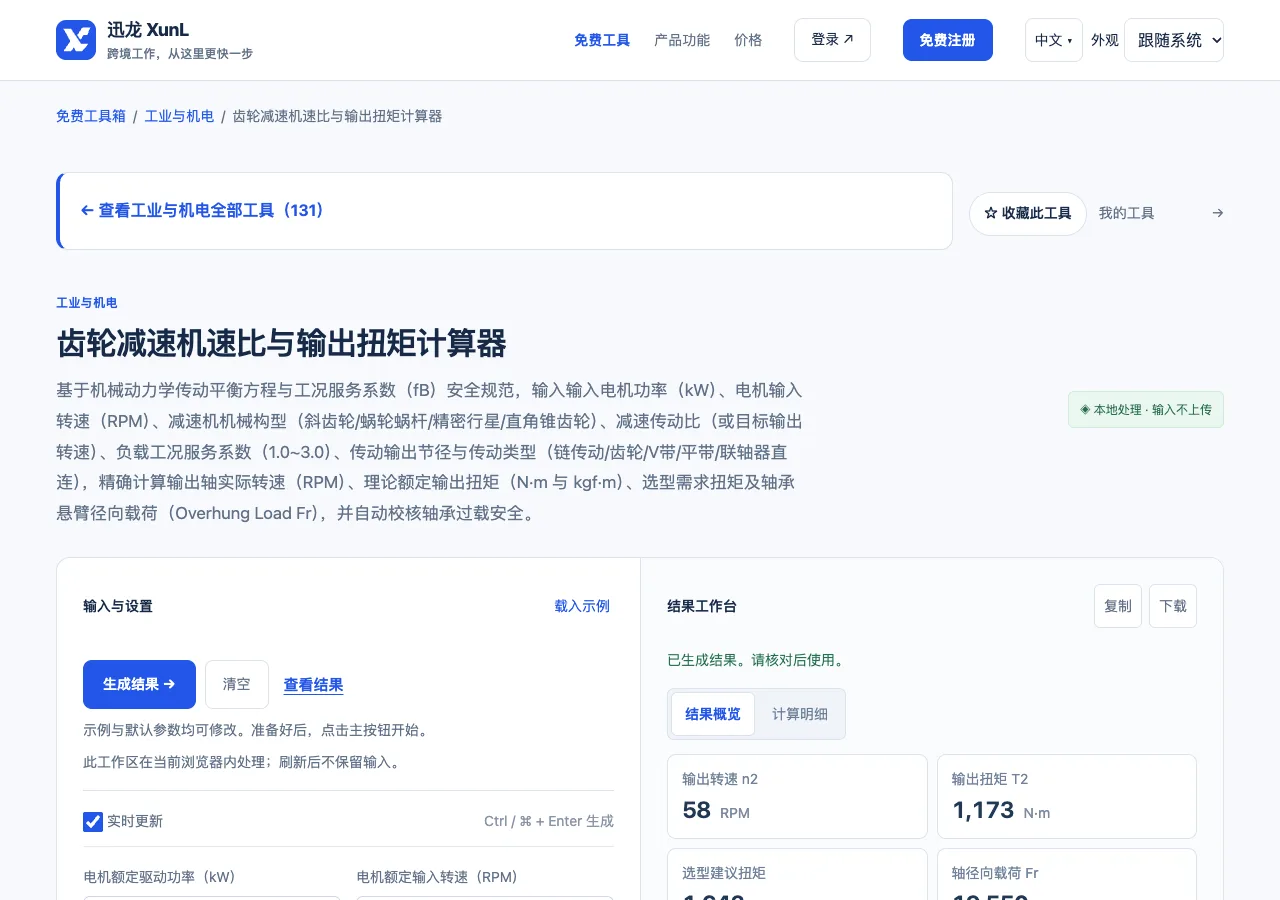Switch to the 计算明细 tab

pyautogui.click(x=800, y=714)
